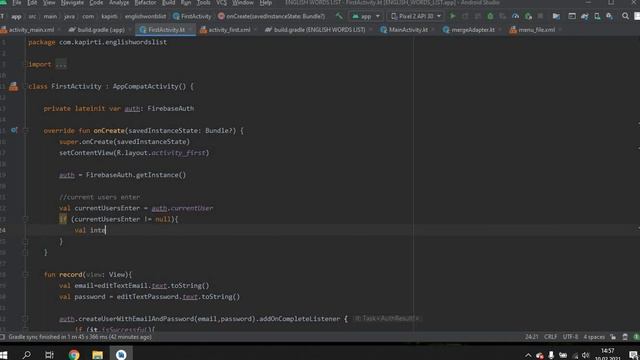Click the kapirti breadcrumb in navigation bar
Screen dimensions: 640x360
click(x=109, y=16)
